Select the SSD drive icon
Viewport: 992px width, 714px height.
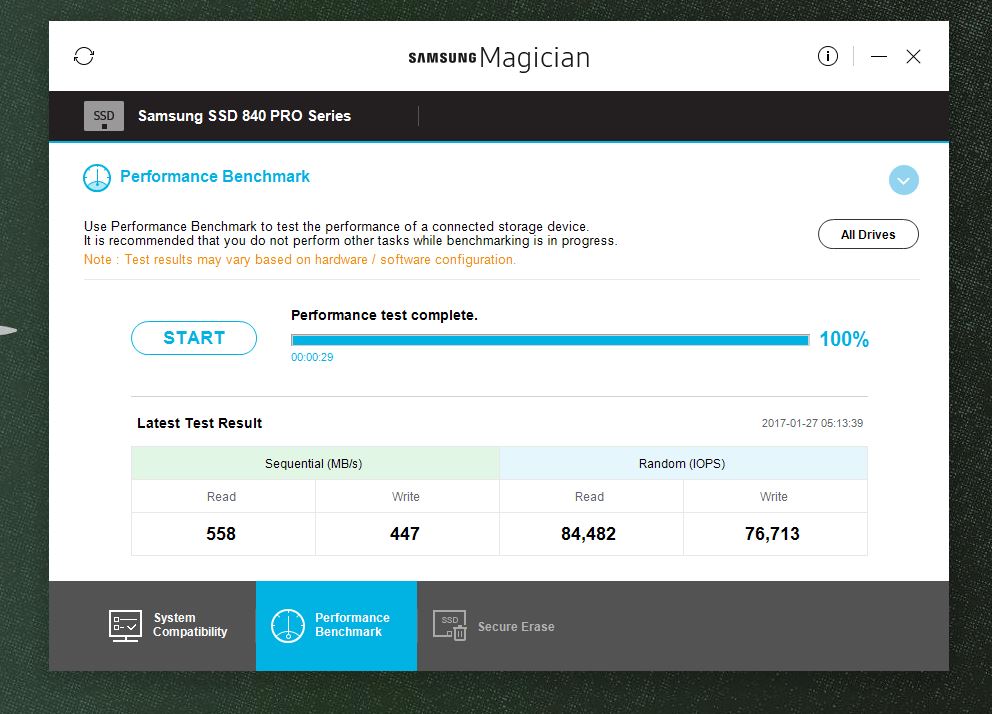point(104,116)
